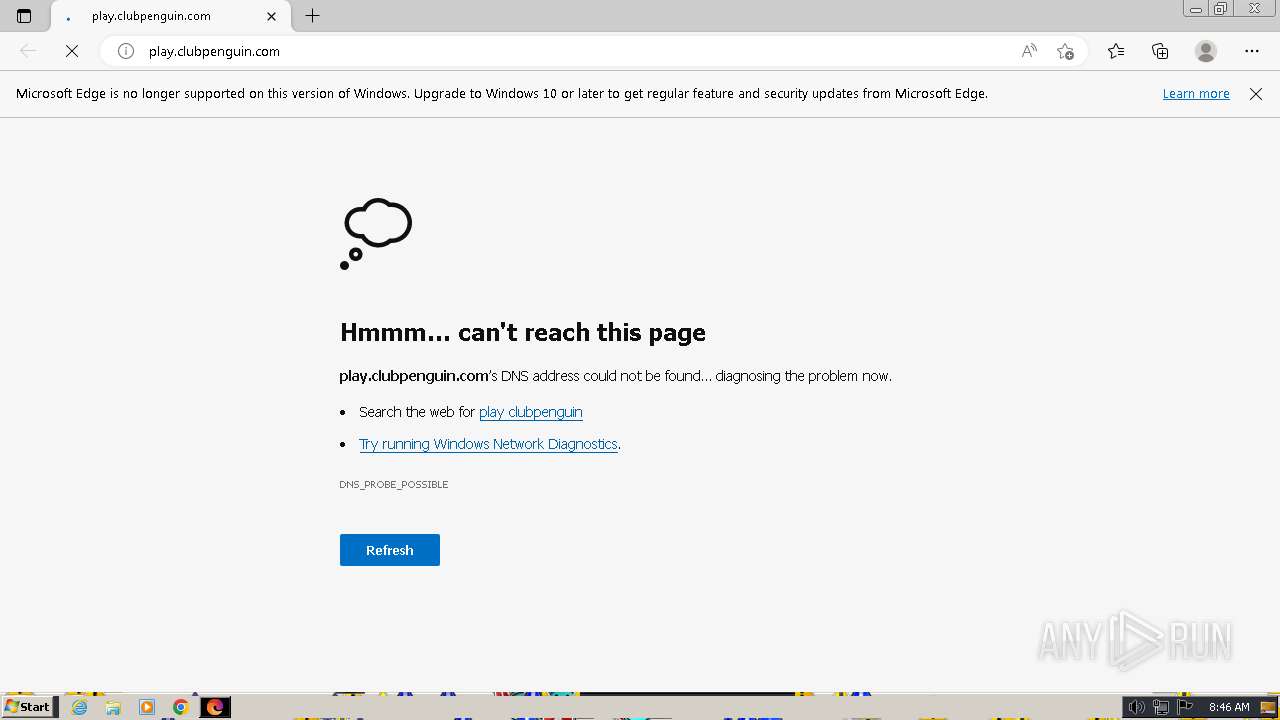Screen dimensions: 1280x720
Task: Click the clock showing 8:46 AM
Action: 1229,707
